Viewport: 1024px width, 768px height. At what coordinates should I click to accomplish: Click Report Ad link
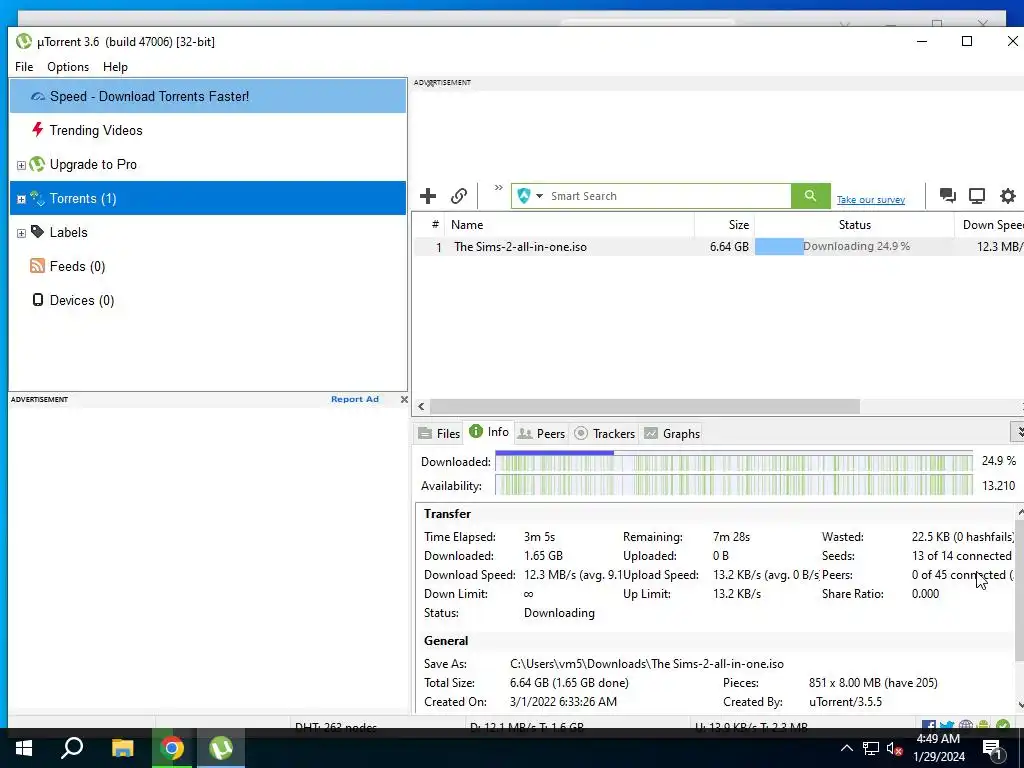pyautogui.click(x=355, y=399)
